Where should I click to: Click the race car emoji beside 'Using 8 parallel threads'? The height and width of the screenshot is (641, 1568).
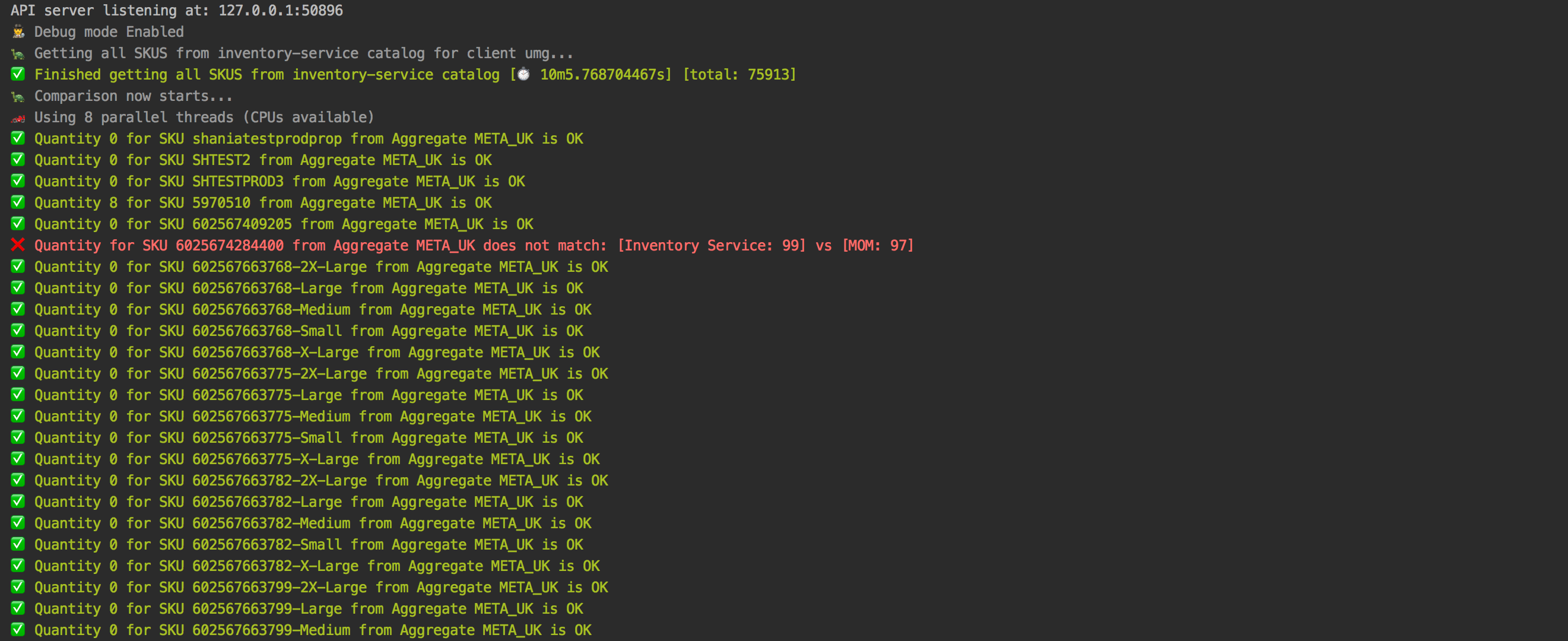18,118
